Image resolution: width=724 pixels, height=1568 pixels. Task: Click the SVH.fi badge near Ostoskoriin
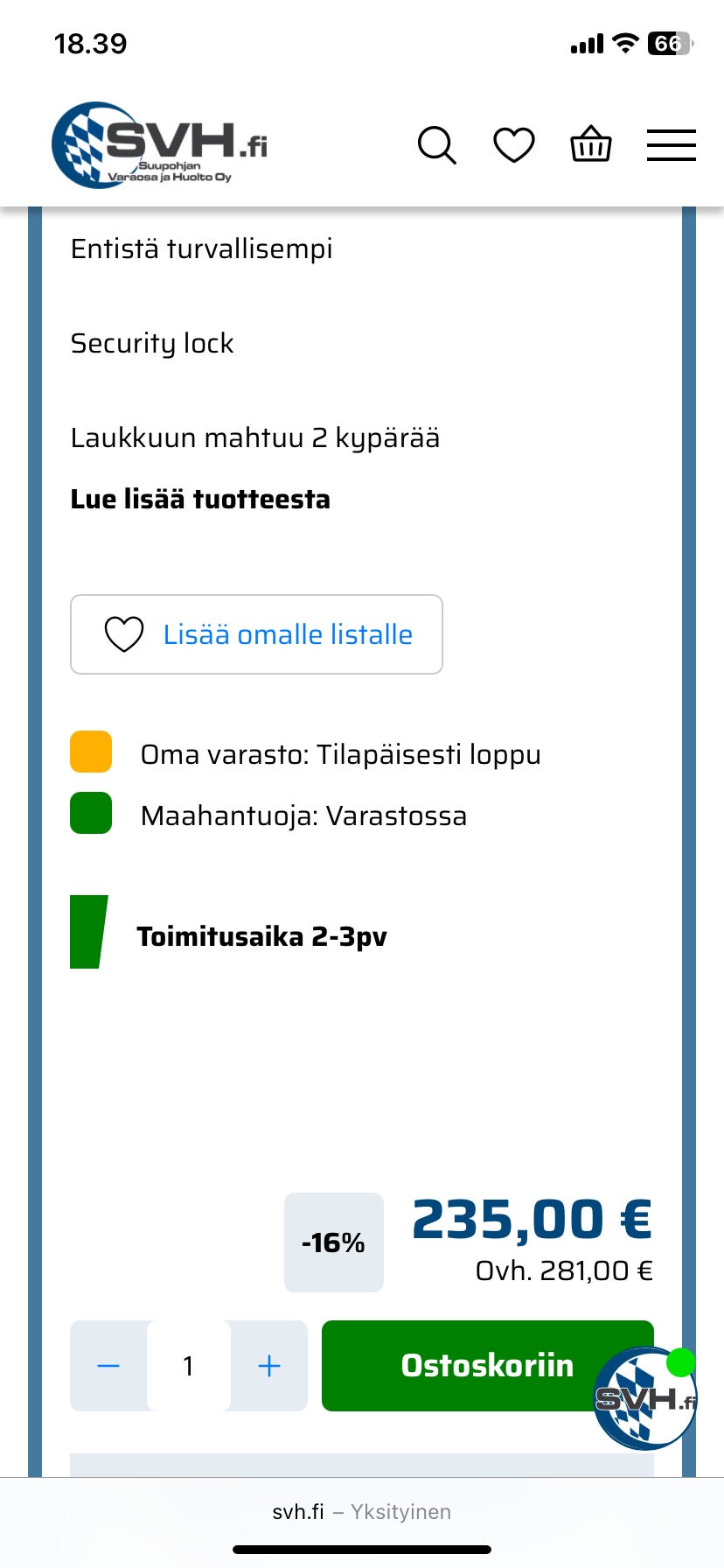click(x=644, y=1397)
